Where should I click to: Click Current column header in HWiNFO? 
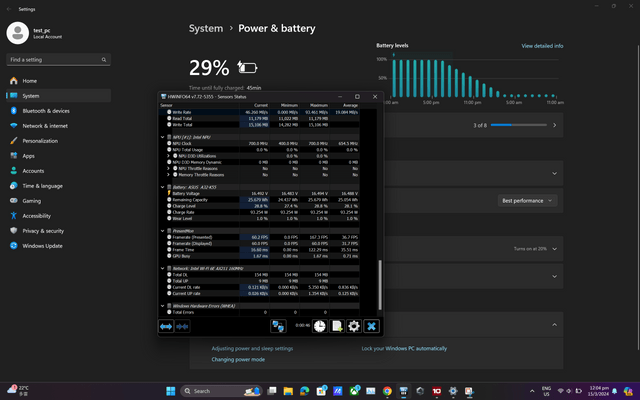(261, 105)
